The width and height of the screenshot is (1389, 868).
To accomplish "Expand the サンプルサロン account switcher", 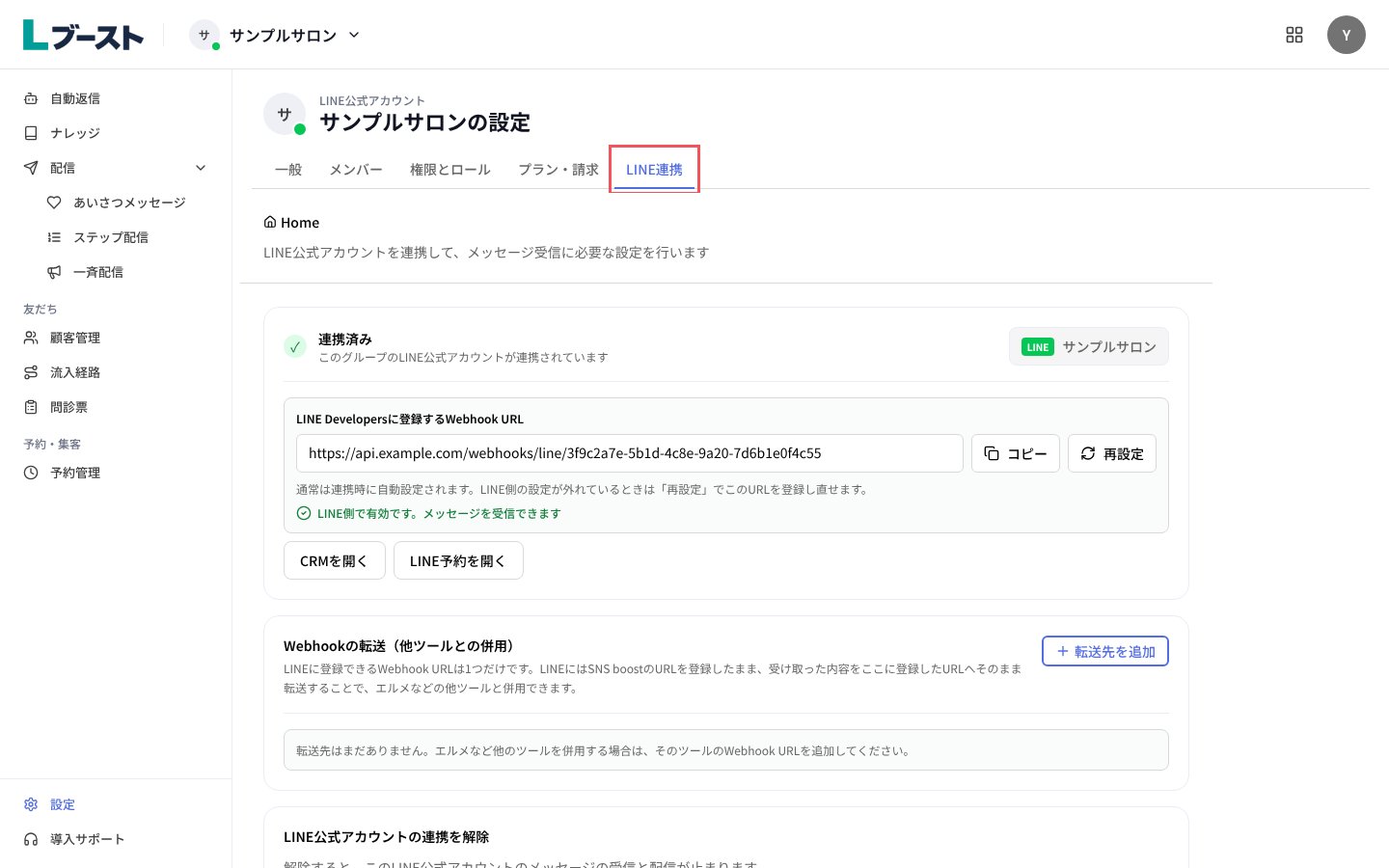I will (x=275, y=35).
